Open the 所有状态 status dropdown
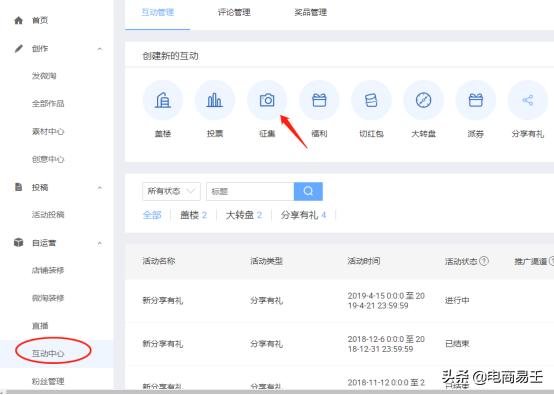This screenshot has width=554, height=395. tap(171, 191)
